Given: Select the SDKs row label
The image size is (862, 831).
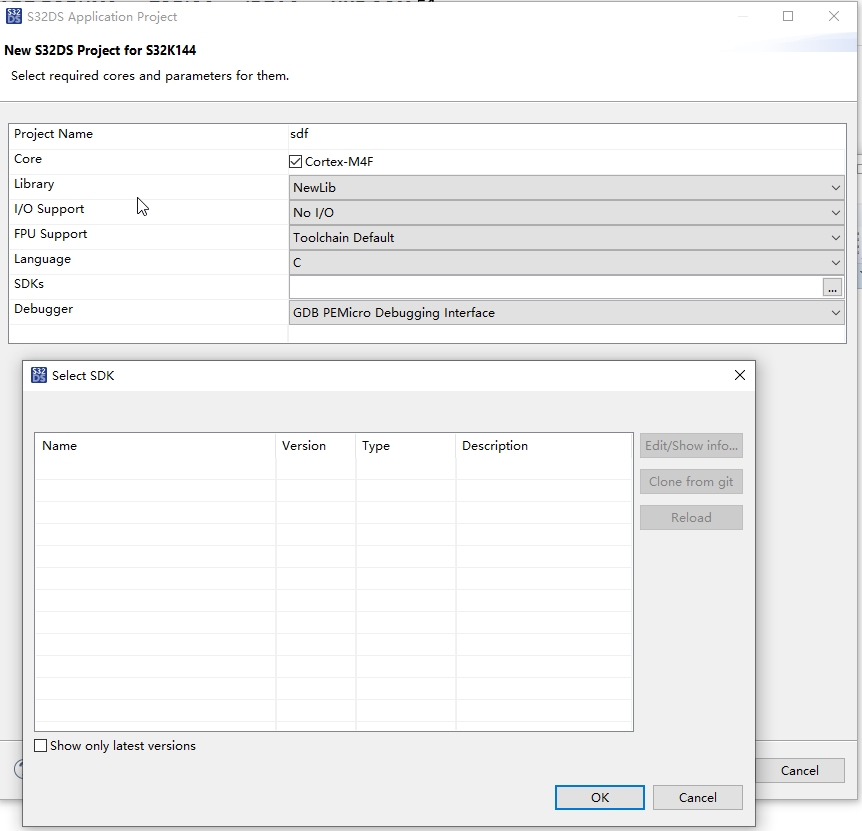Looking at the screenshot, I should (x=29, y=284).
